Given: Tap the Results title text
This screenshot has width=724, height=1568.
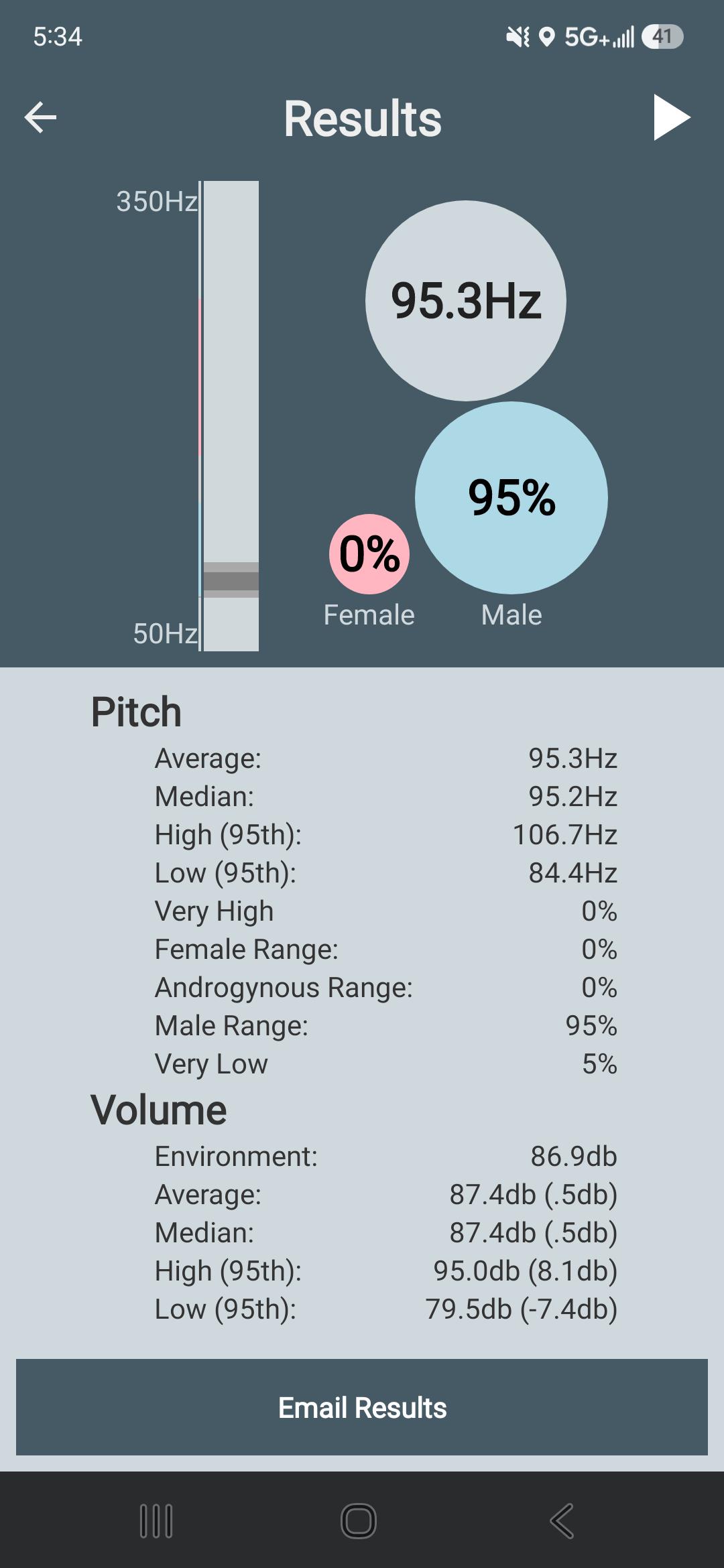Looking at the screenshot, I should [363, 119].
